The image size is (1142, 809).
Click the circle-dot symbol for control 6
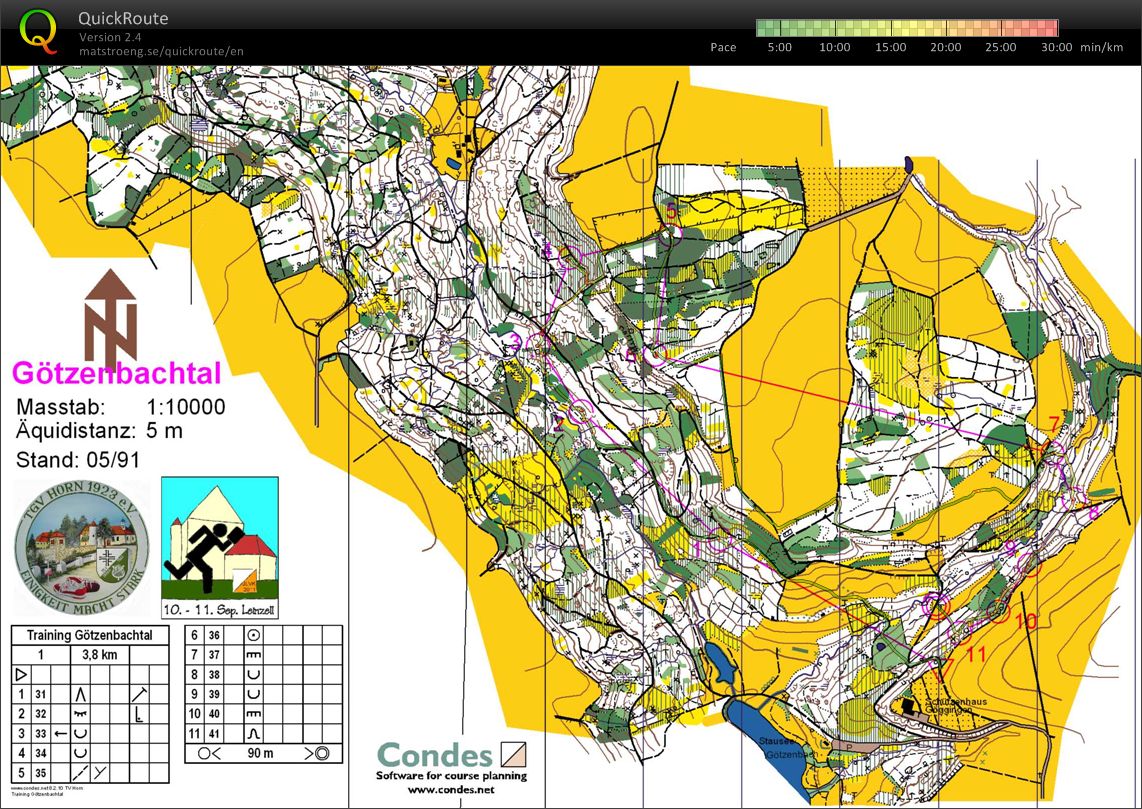pyautogui.click(x=253, y=634)
